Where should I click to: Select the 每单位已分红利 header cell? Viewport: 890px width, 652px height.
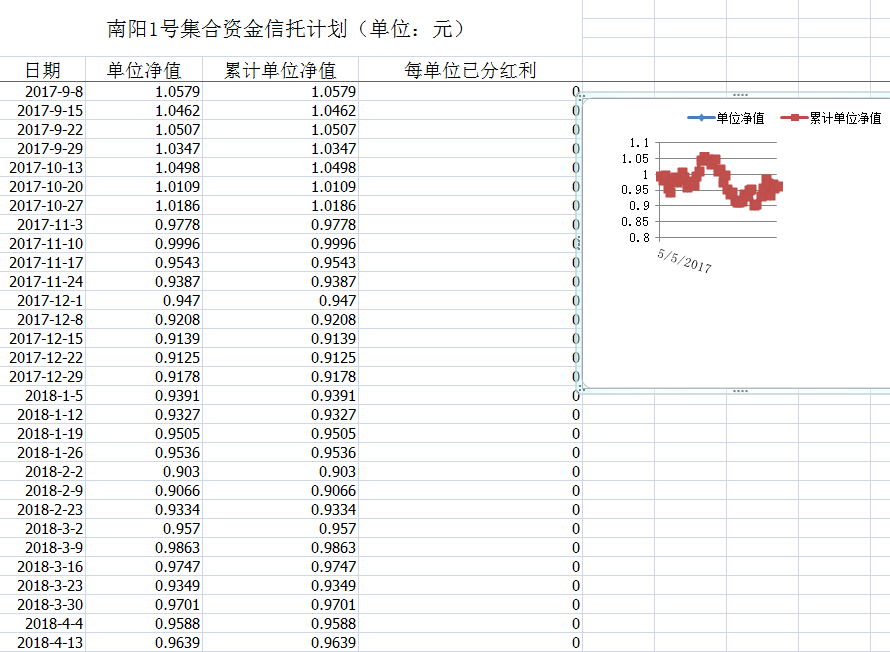[x=470, y=70]
